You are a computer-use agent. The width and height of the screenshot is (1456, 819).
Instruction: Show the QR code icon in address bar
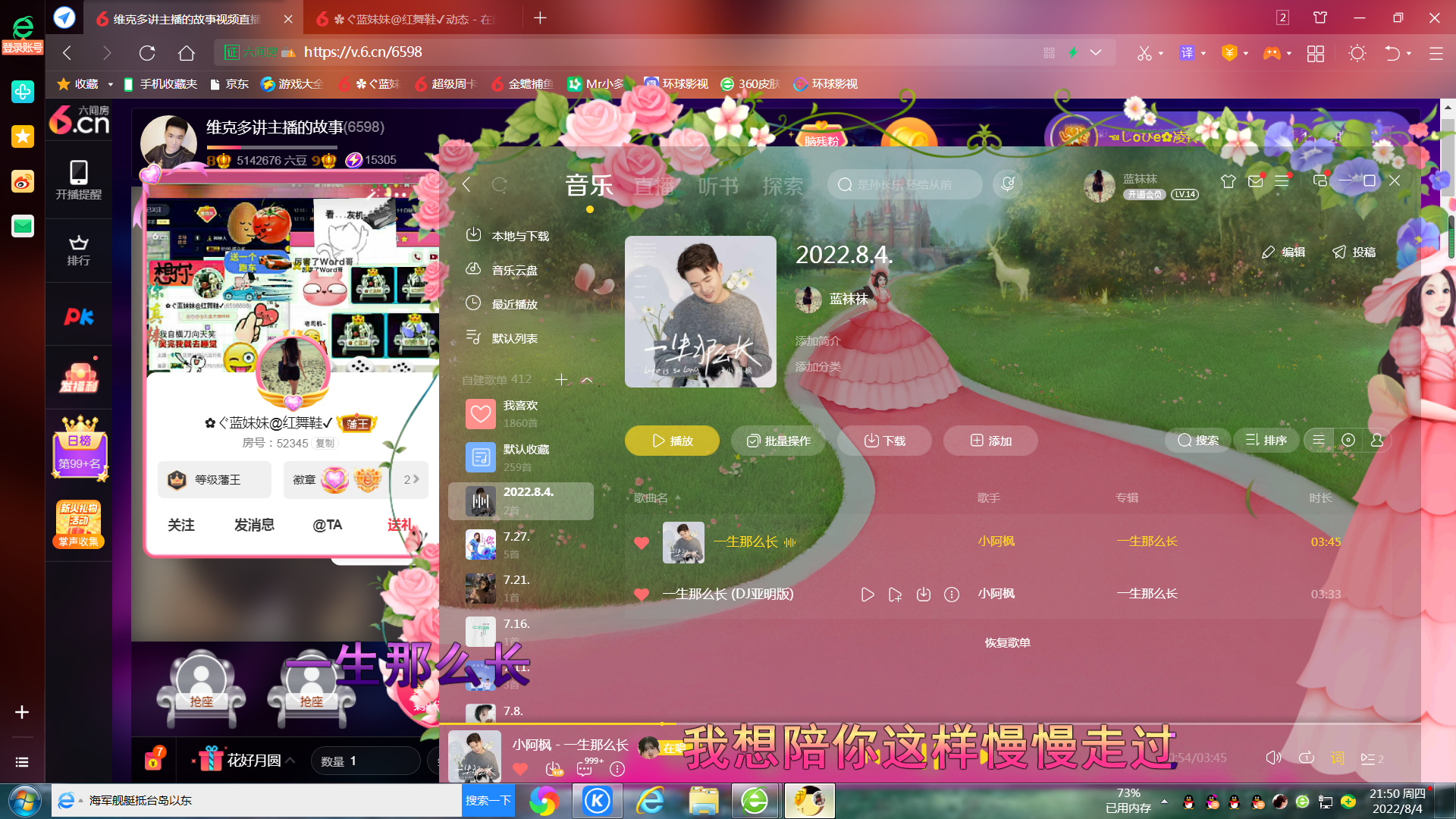pos(1050,53)
